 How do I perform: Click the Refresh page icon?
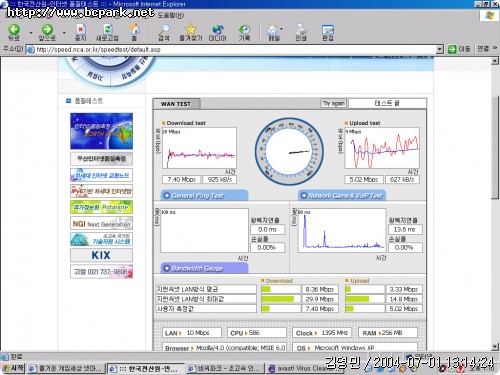click(107, 30)
